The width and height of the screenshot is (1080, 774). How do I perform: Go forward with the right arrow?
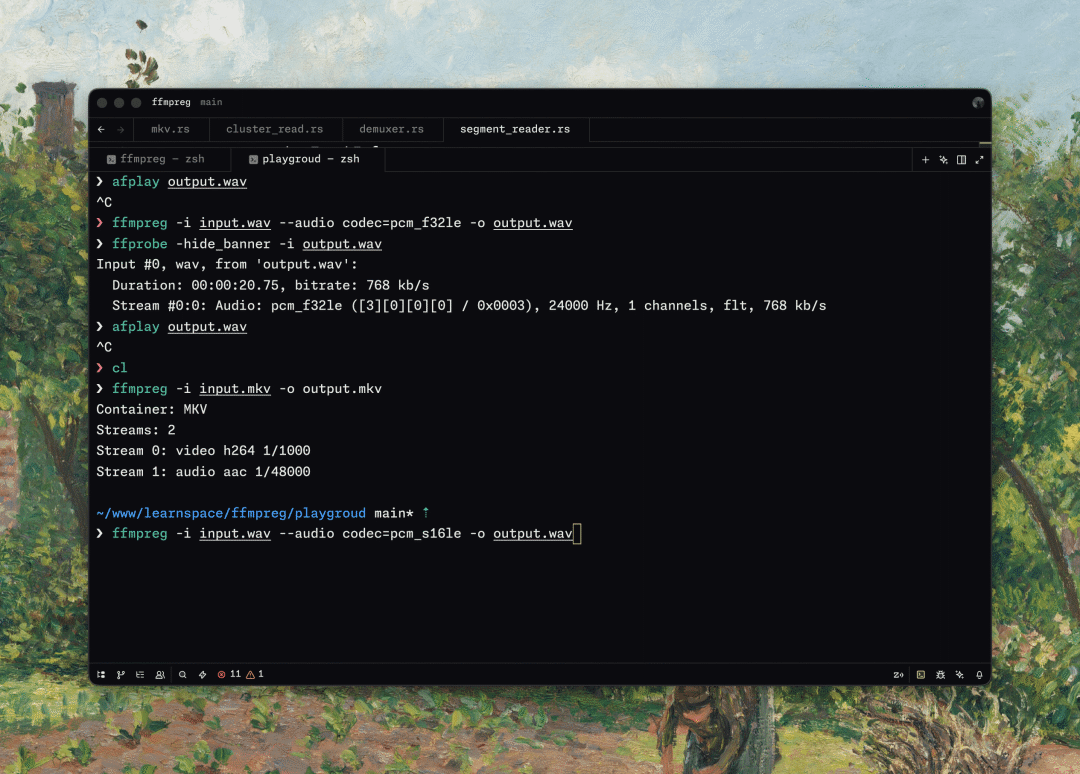click(121, 129)
